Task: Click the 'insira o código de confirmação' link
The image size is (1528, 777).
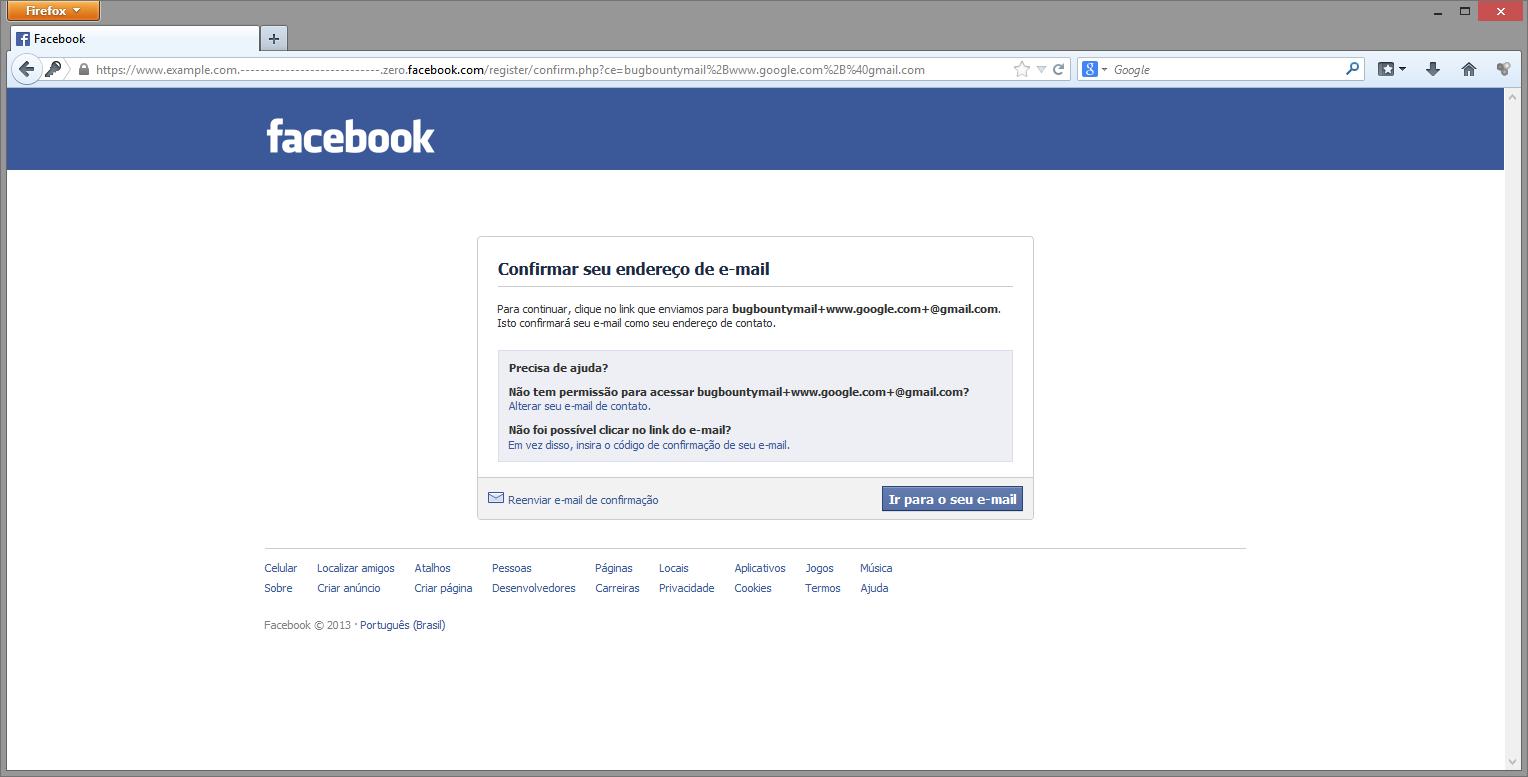Action: pos(649,445)
